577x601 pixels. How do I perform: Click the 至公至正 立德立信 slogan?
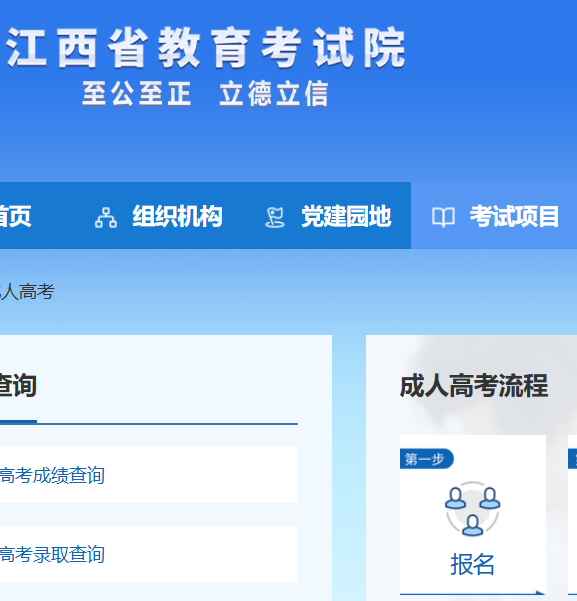(205, 94)
